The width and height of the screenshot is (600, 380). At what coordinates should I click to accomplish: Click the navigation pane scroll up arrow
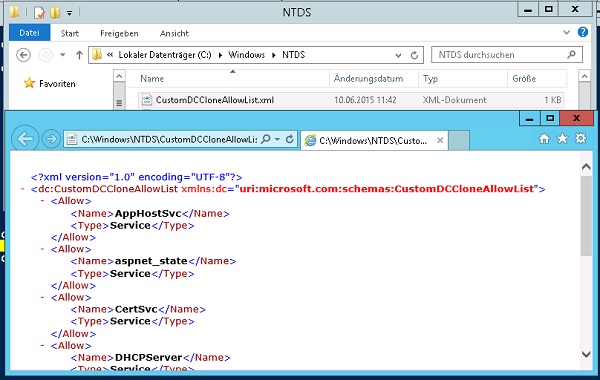119,76
